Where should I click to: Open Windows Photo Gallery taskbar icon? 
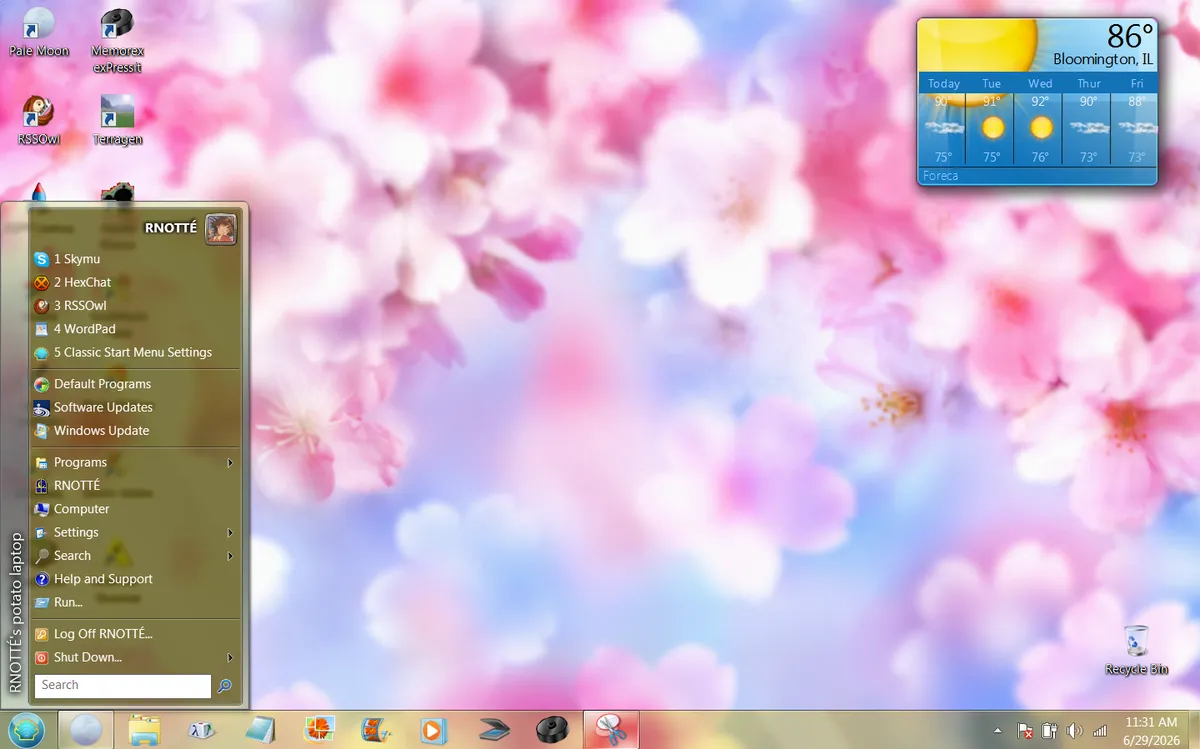click(318, 730)
